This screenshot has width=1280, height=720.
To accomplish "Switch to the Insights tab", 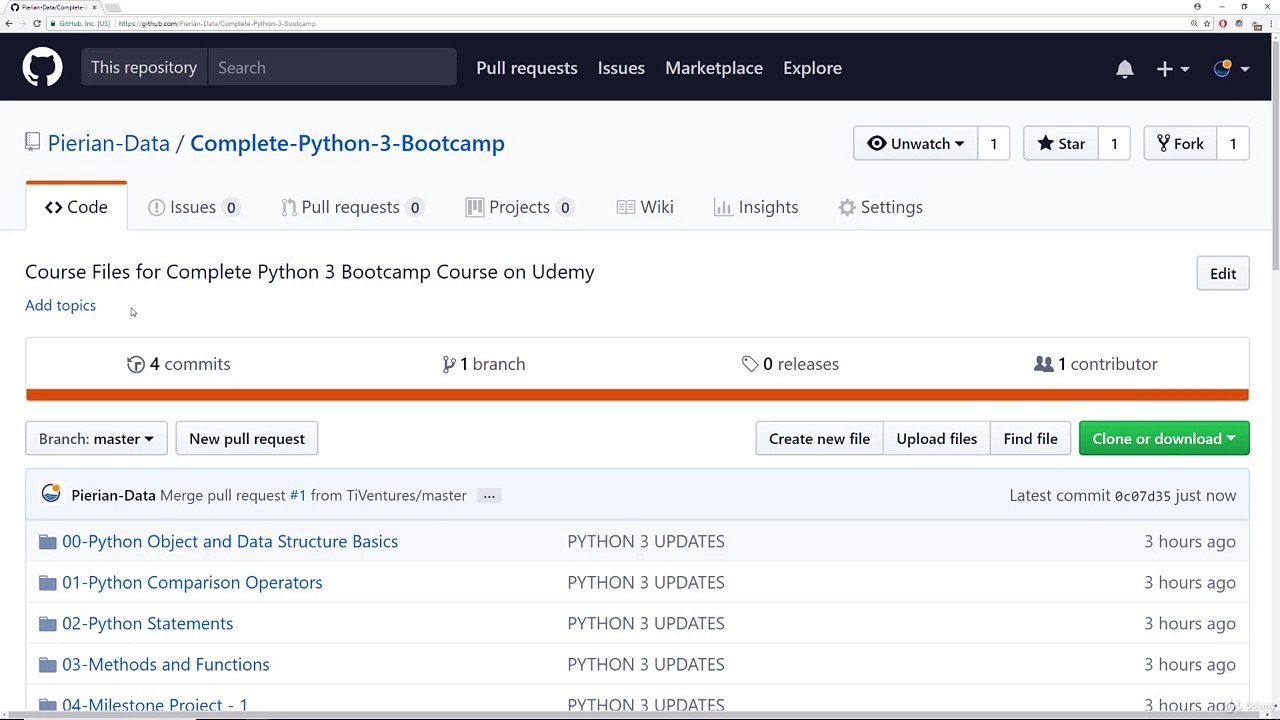I will pyautogui.click(x=756, y=207).
